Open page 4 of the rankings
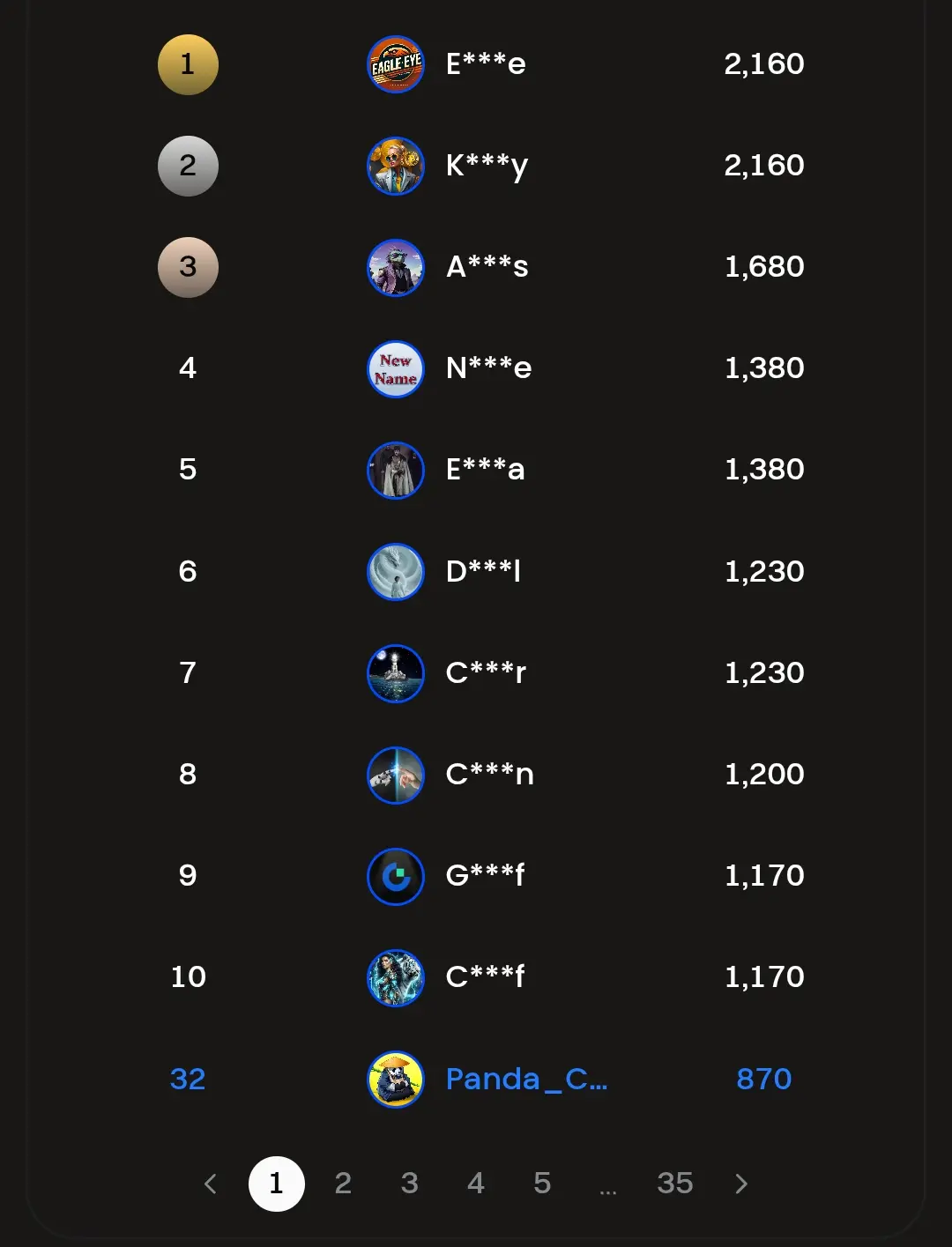Viewport: 952px width, 1247px height. click(x=476, y=1184)
